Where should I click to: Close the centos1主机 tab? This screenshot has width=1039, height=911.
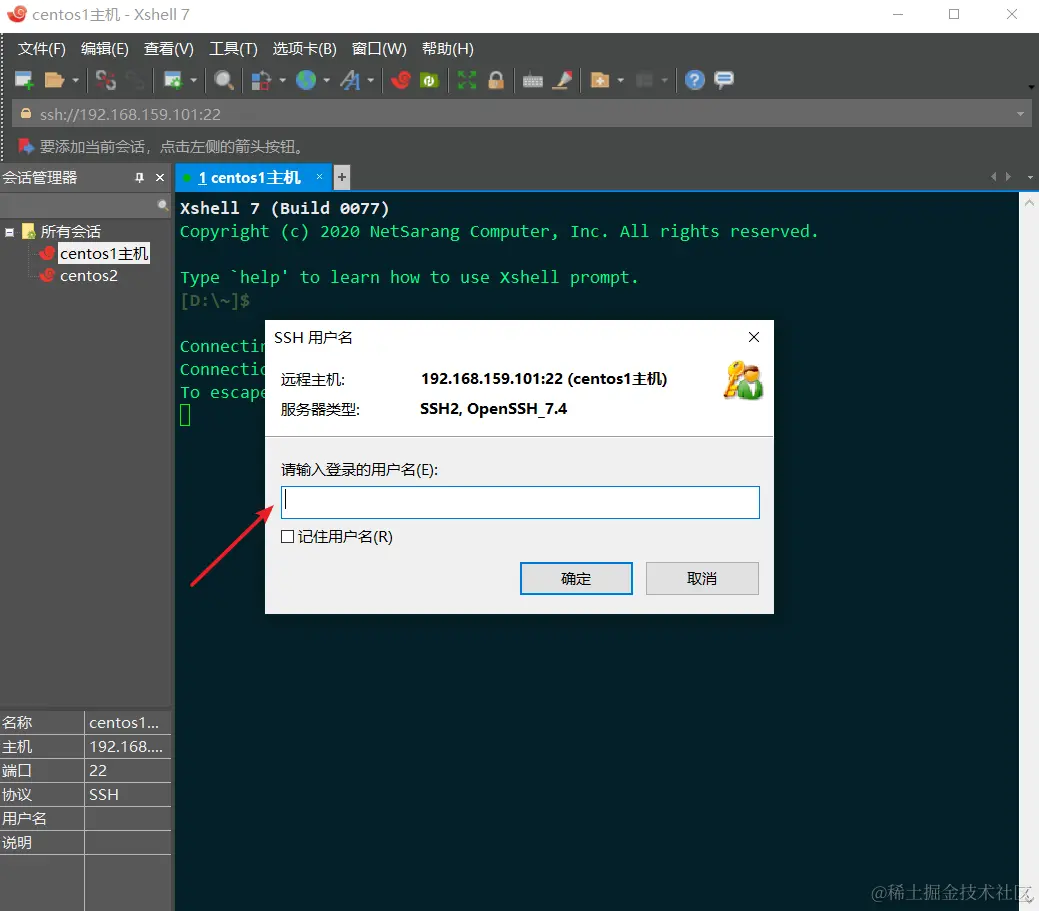coord(319,176)
